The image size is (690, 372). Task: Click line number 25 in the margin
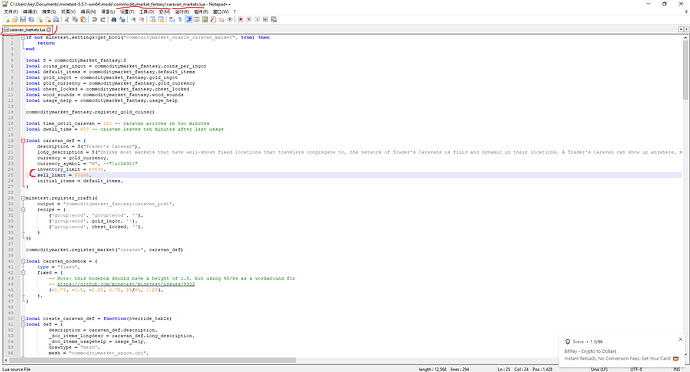tap(11, 175)
